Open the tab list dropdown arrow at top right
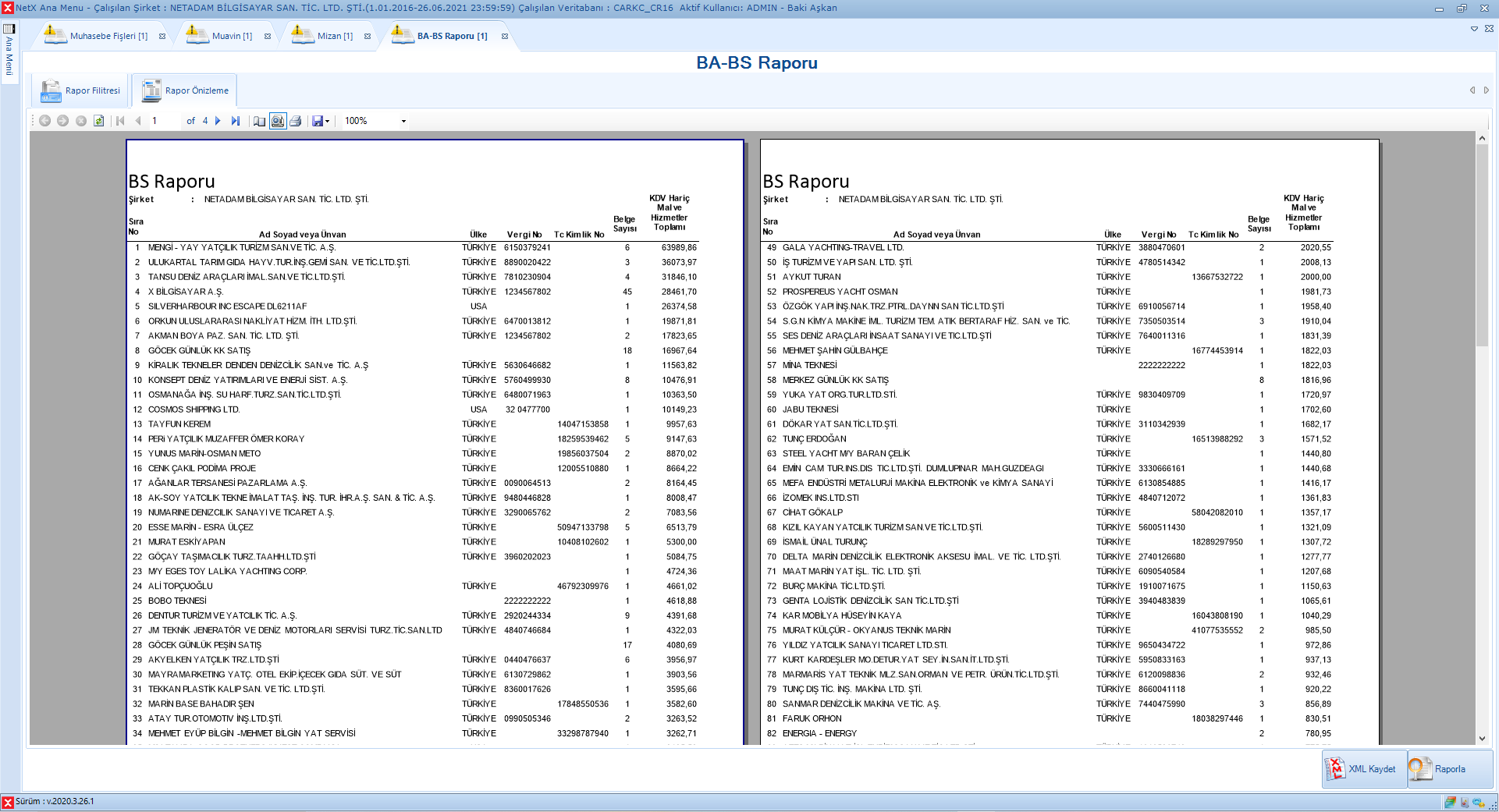 click(x=1474, y=29)
